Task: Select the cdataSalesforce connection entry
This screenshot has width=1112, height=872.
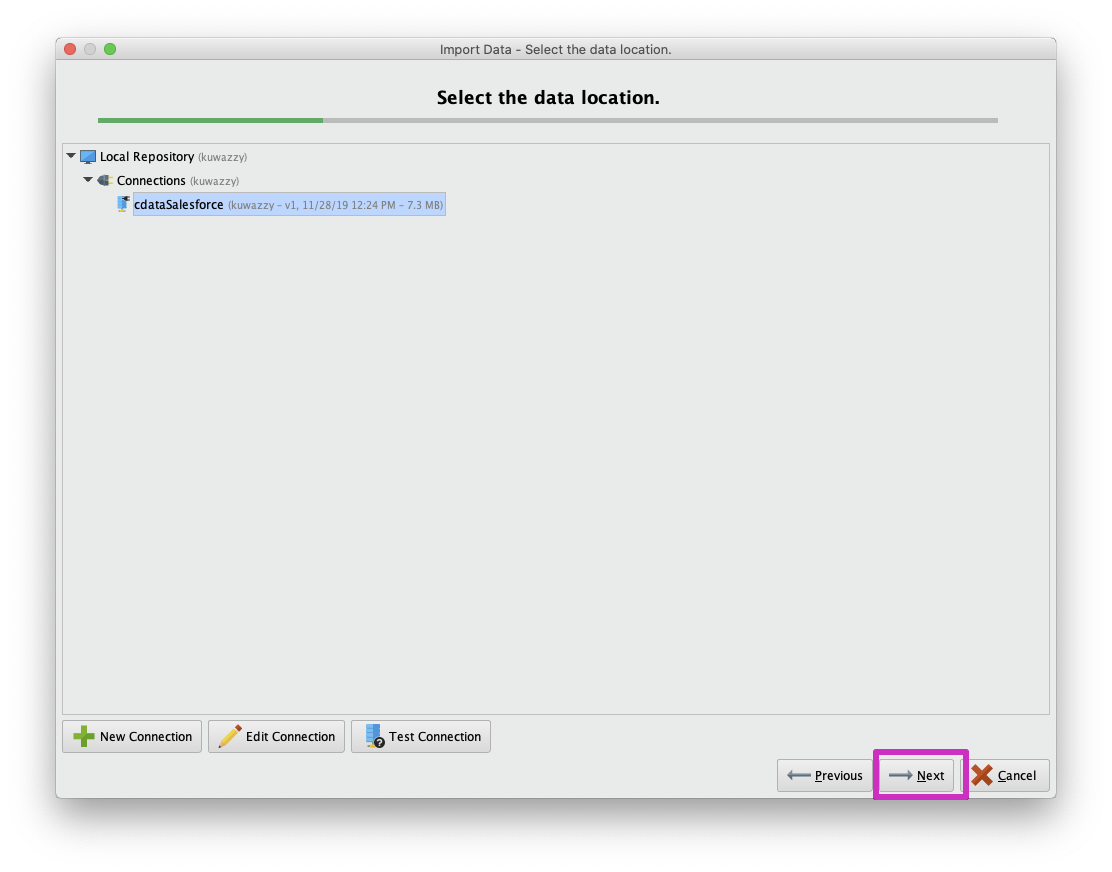Action: [289, 204]
